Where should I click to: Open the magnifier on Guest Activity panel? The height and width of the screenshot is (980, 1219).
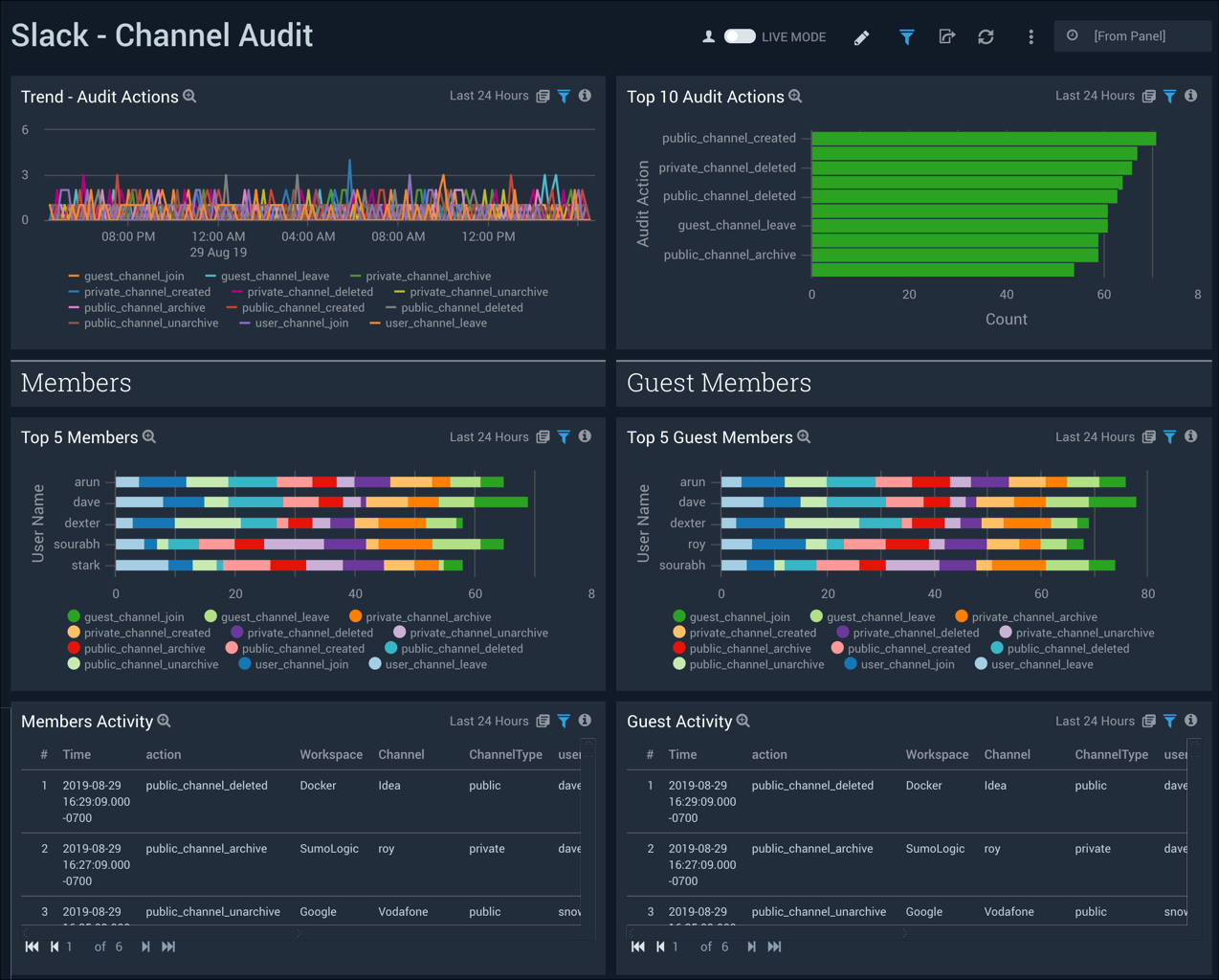(743, 721)
